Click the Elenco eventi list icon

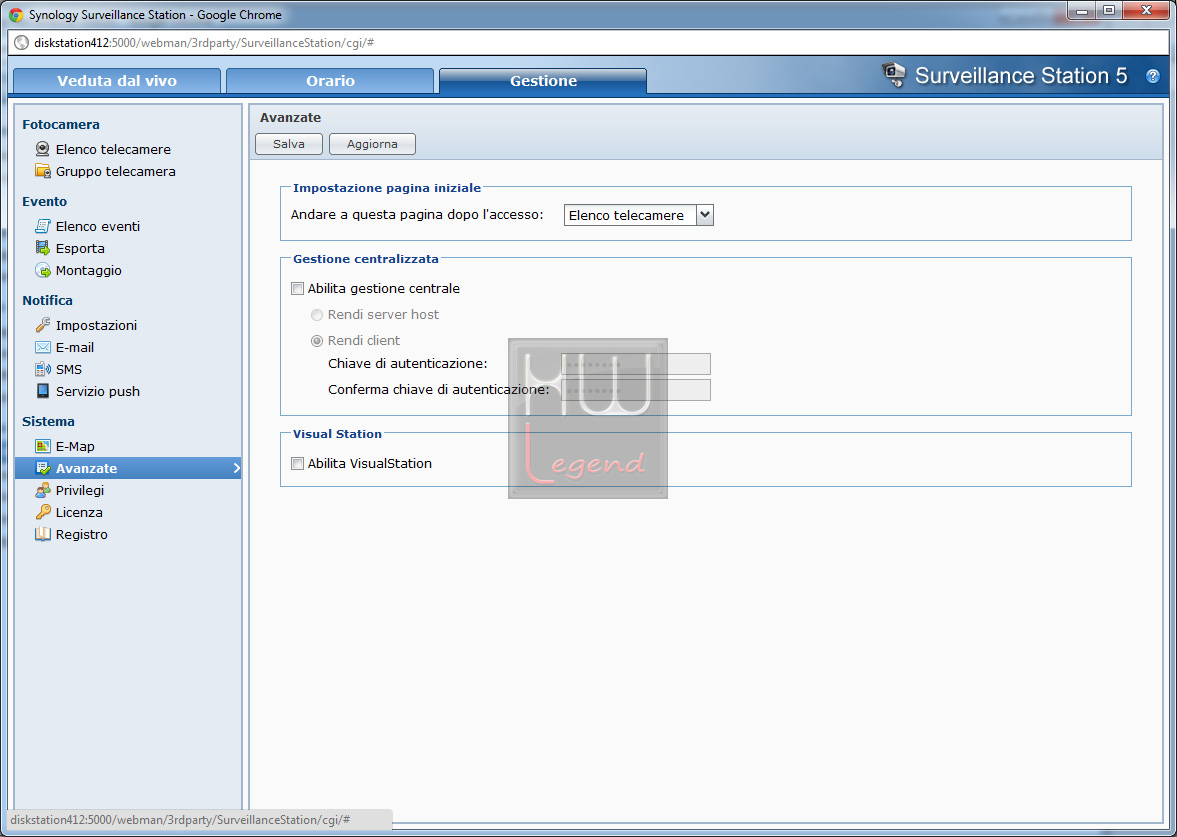tap(43, 226)
